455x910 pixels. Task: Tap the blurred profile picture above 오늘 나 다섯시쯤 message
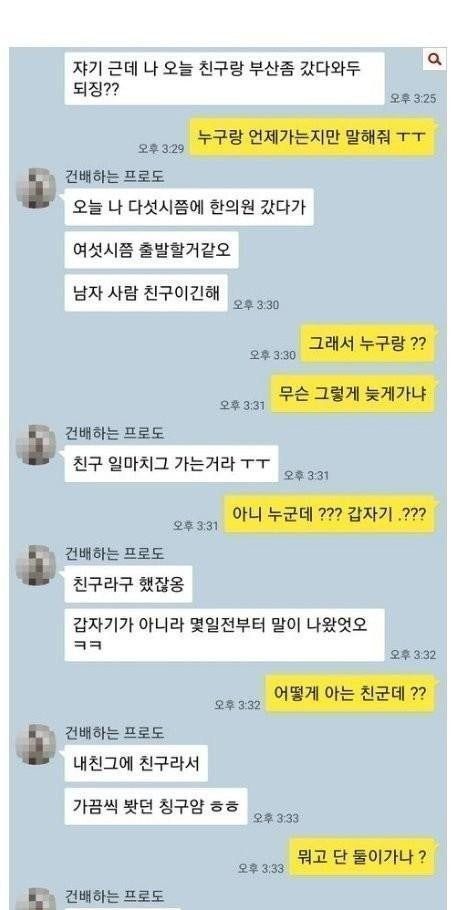(36, 189)
